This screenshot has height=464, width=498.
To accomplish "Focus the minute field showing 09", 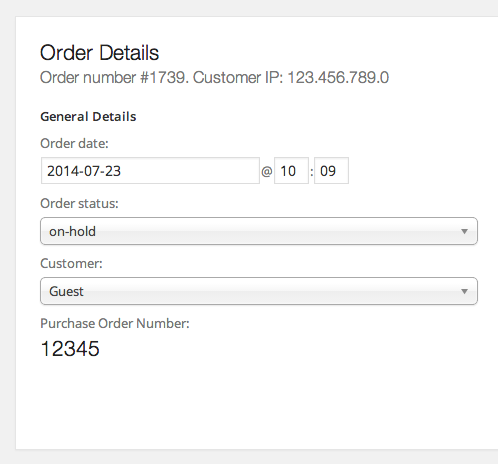I will pyautogui.click(x=331, y=171).
